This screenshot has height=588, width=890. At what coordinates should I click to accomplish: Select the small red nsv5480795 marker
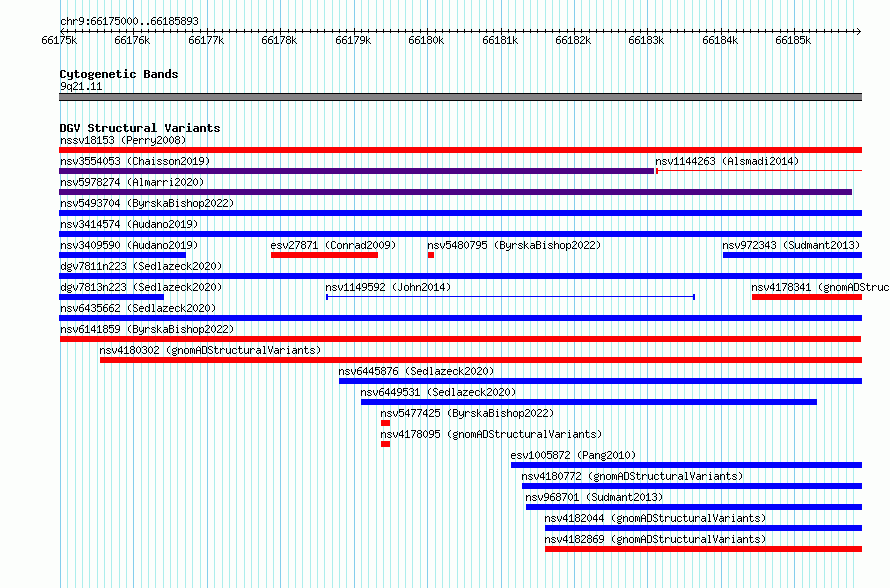431,255
